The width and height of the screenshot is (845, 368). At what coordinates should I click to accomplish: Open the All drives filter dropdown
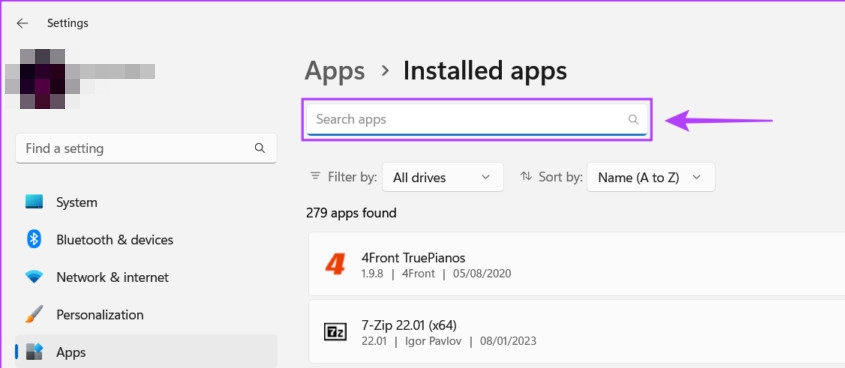point(442,177)
